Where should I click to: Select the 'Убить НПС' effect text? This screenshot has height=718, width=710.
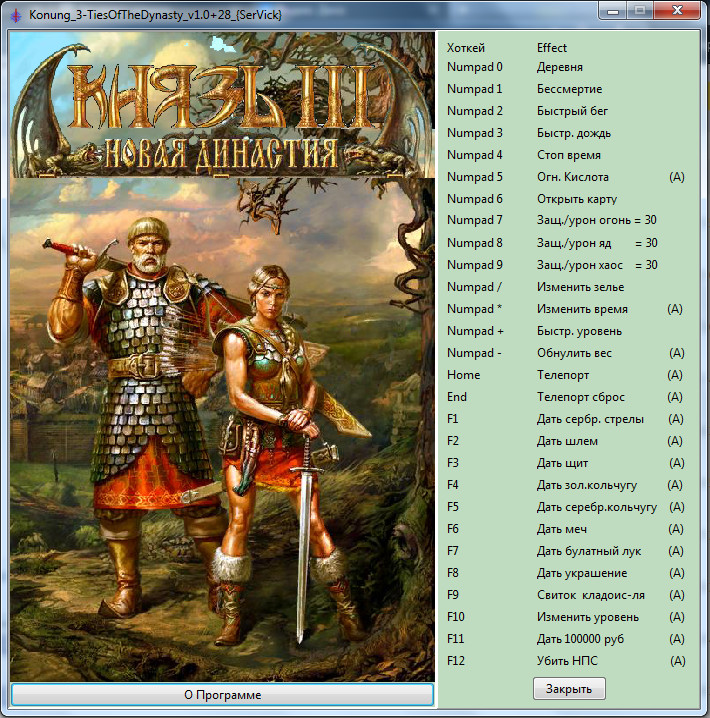(x=567, y=661)
